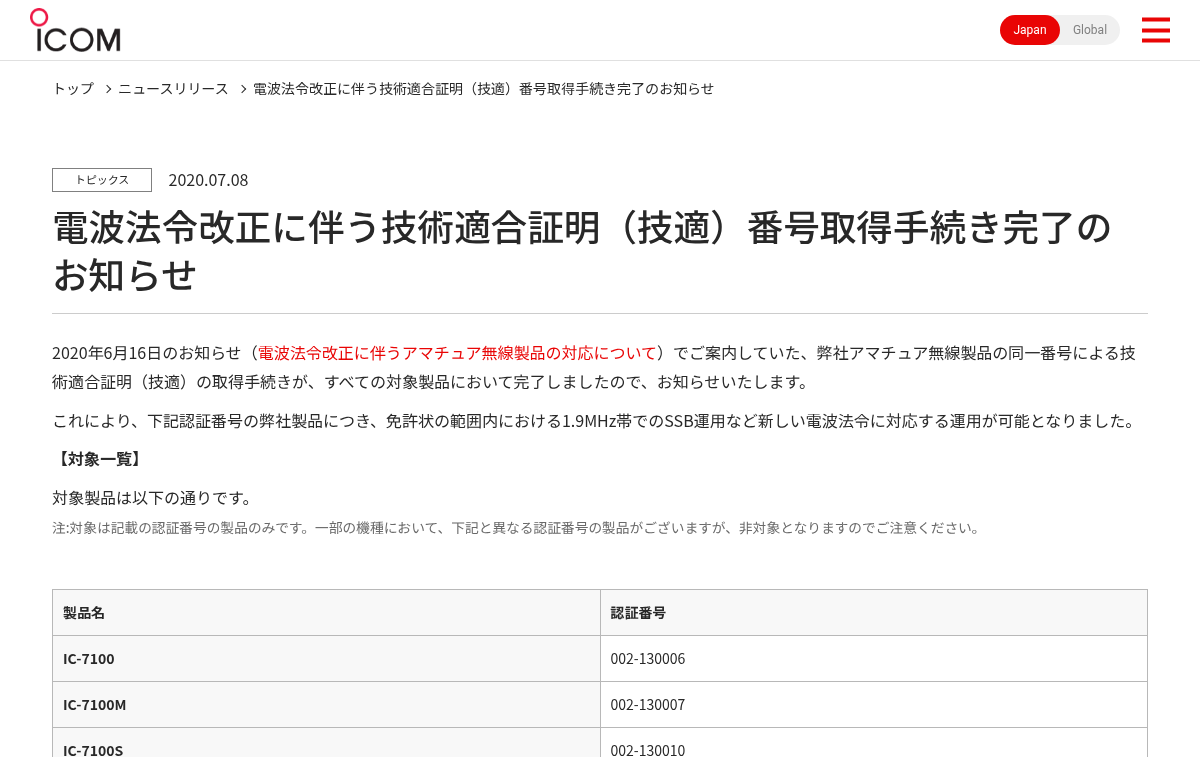
Task: Select the IC-7100 table cell
Action: click(326, 659)
